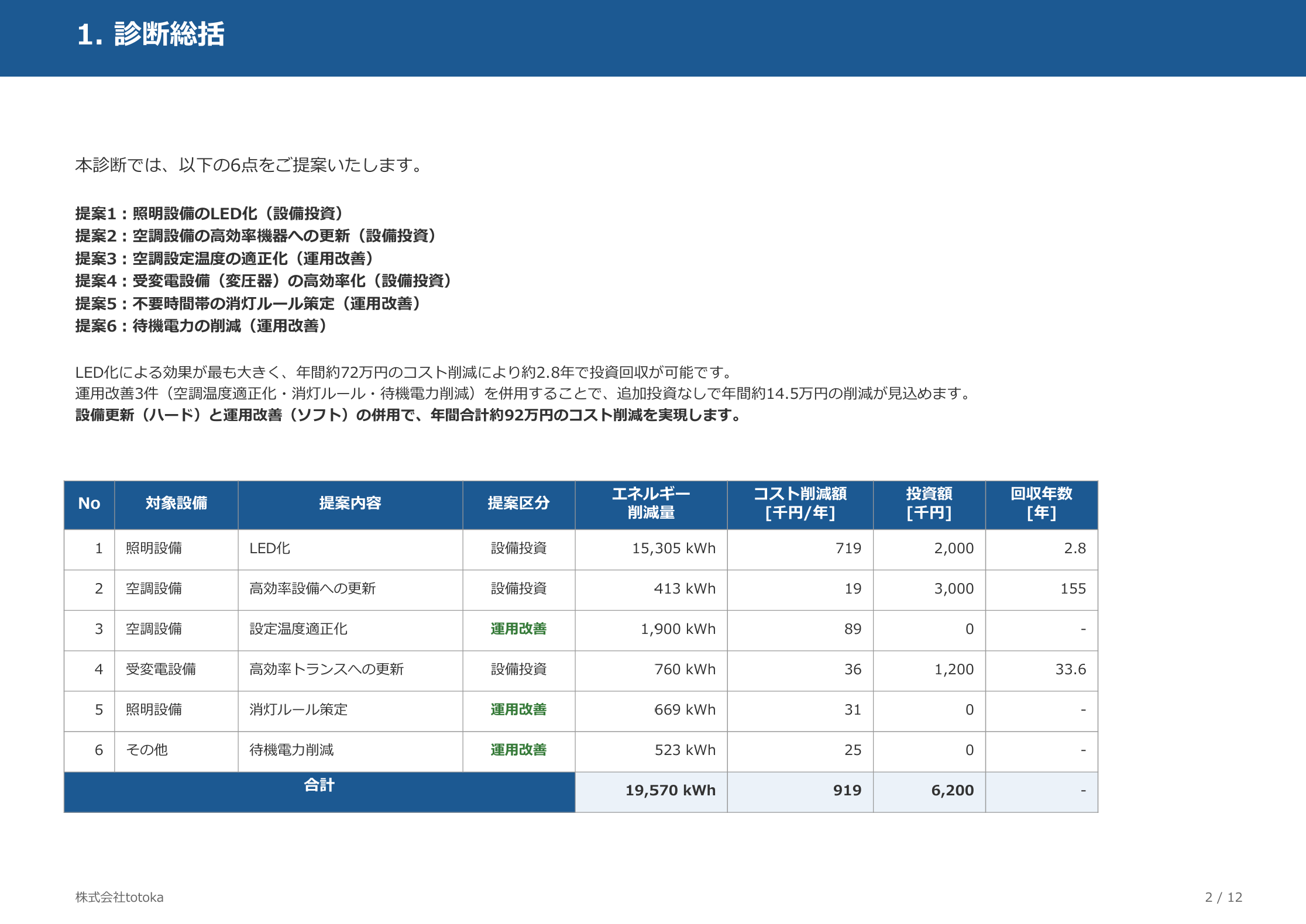Click the '1,900 kWh' cell
Screen dimensions: 1306x924
[651, 630]
